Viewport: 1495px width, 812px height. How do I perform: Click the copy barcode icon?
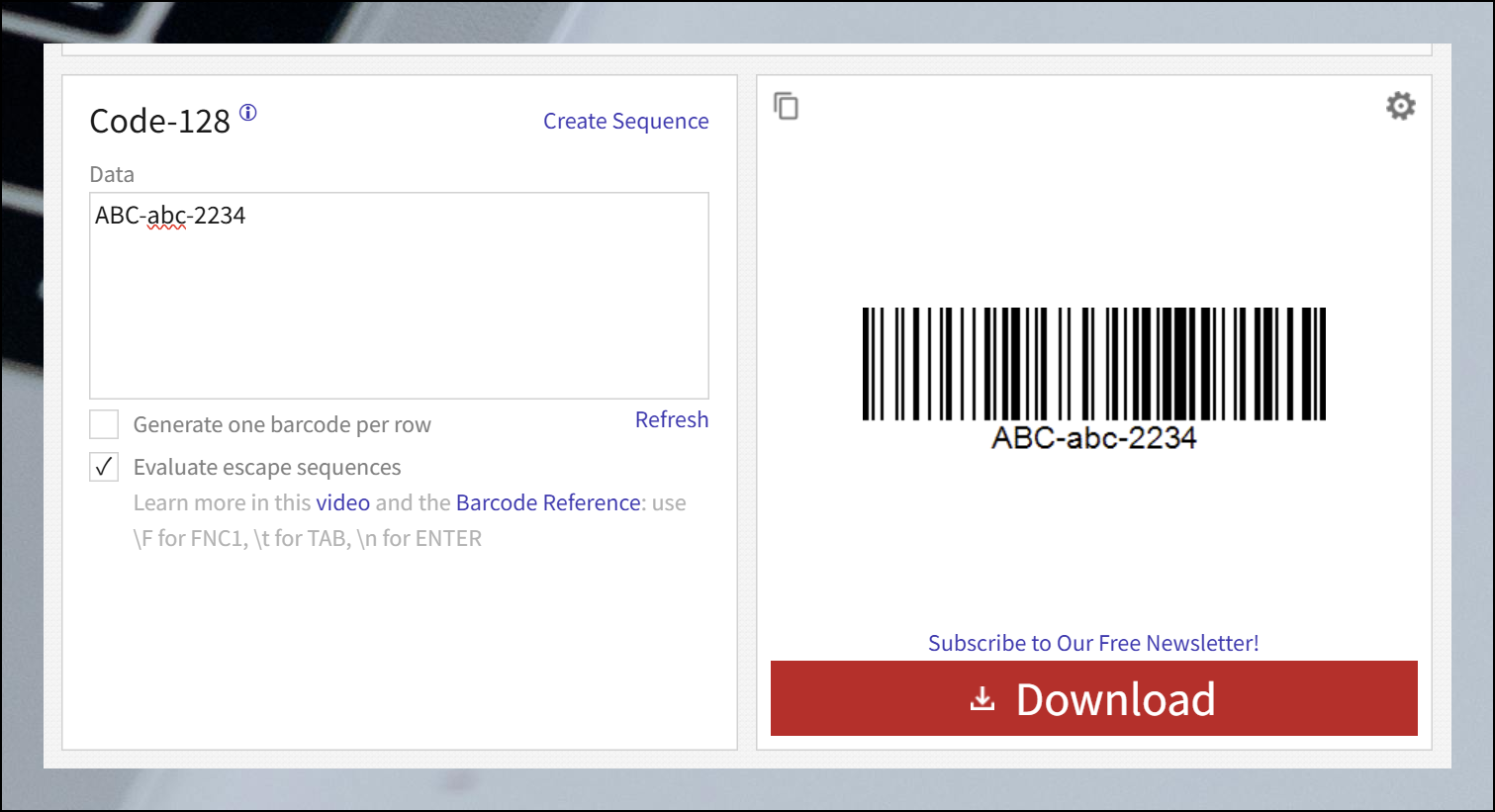[786, 106]
